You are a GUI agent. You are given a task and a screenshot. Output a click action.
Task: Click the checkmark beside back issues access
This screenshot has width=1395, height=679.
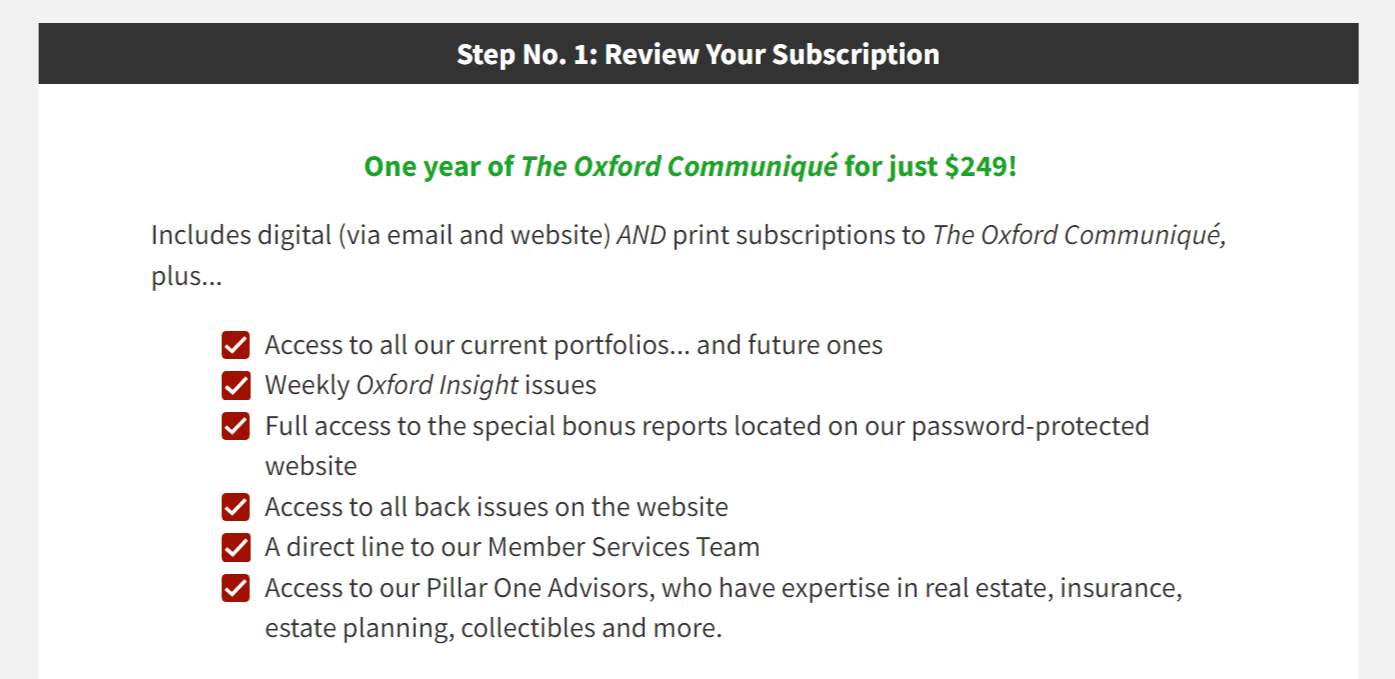(x=236, y=507)
